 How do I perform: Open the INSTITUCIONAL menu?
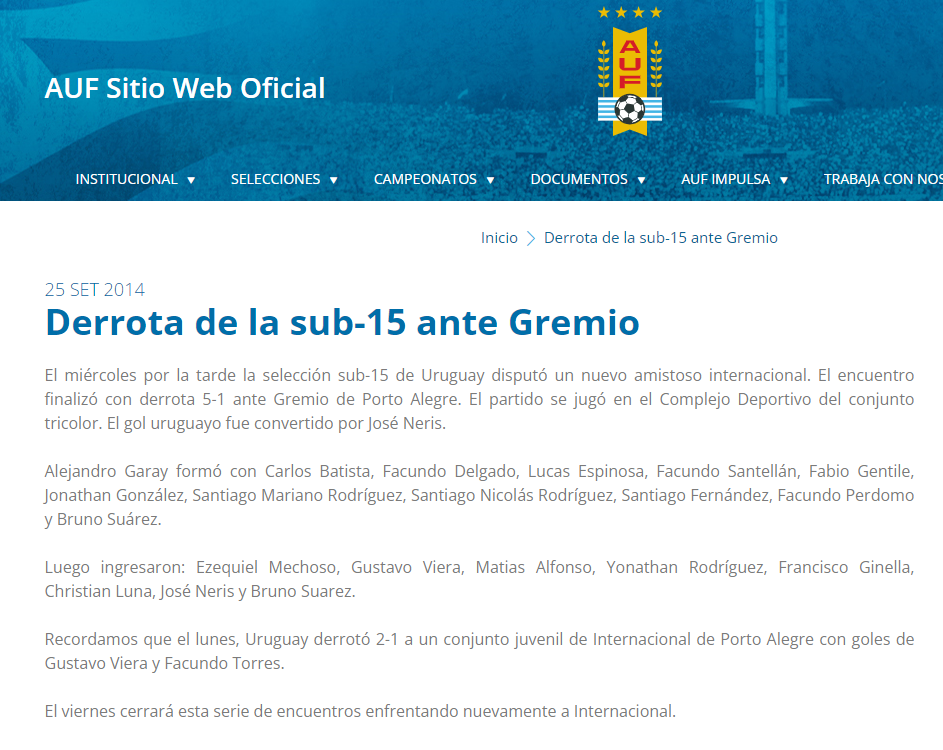click(x=126, y=179)
